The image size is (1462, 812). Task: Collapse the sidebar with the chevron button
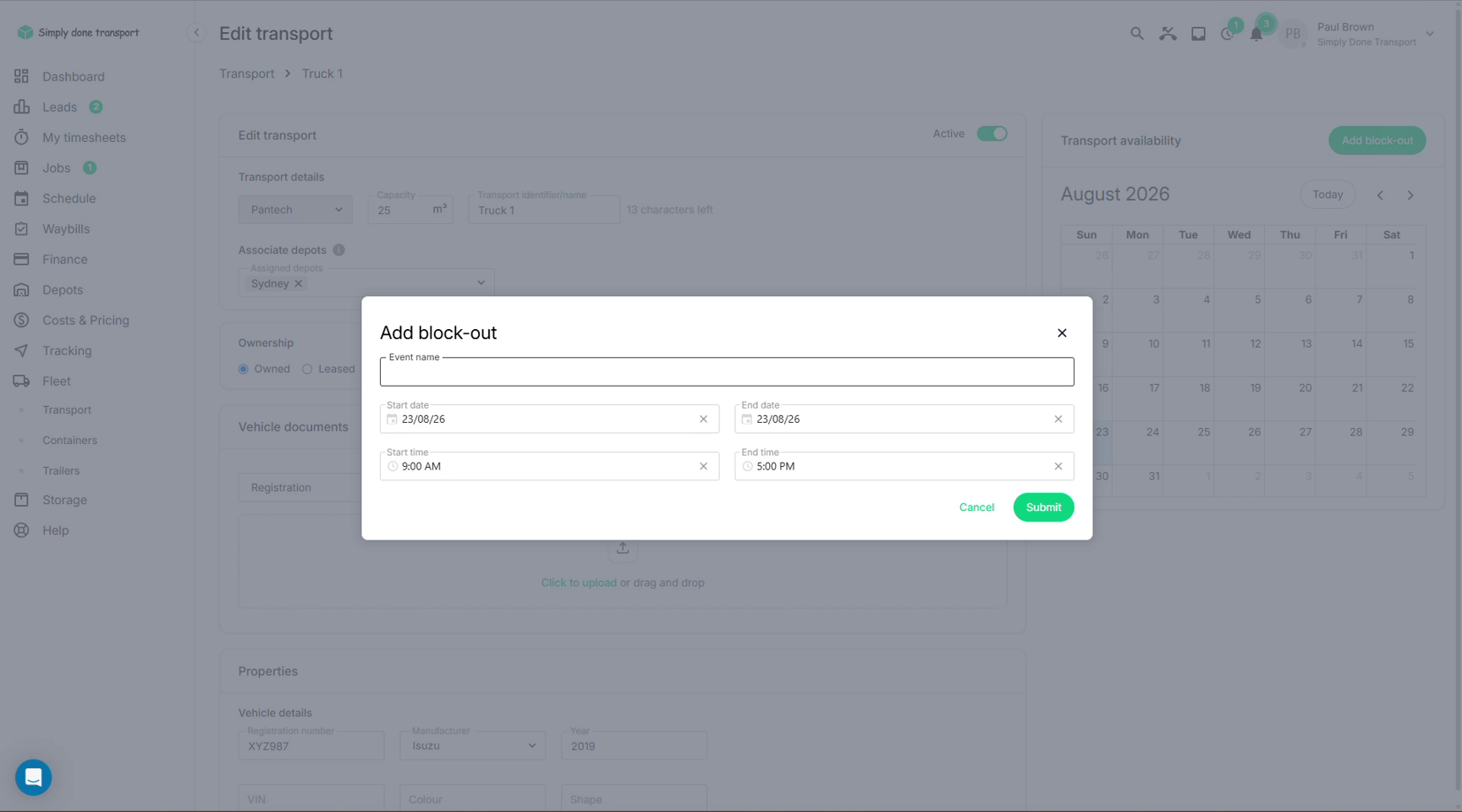coord(196,33)
